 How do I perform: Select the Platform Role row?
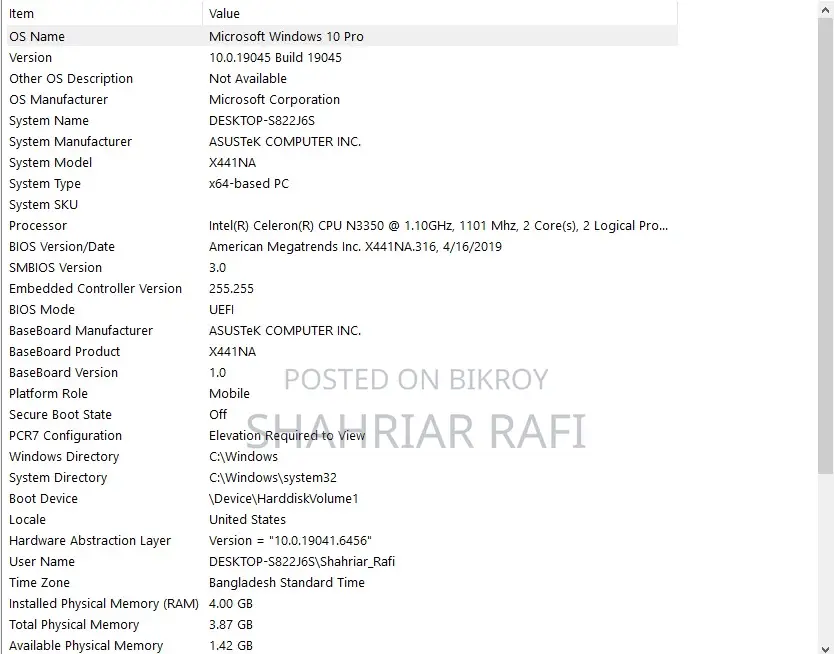point(341,393)
